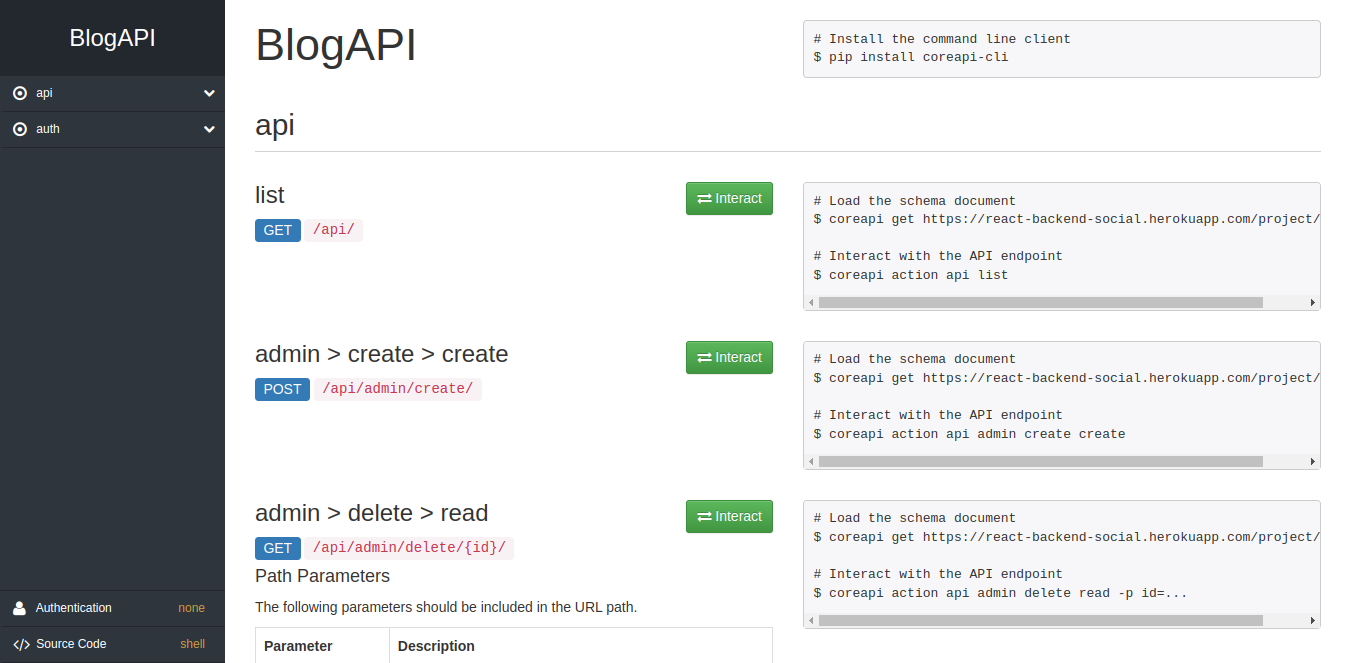Screen dimensions: 1351x663
Task: Click the BlogAPI sidebar title
Action: pyautogui.click(x=112, y=38)
